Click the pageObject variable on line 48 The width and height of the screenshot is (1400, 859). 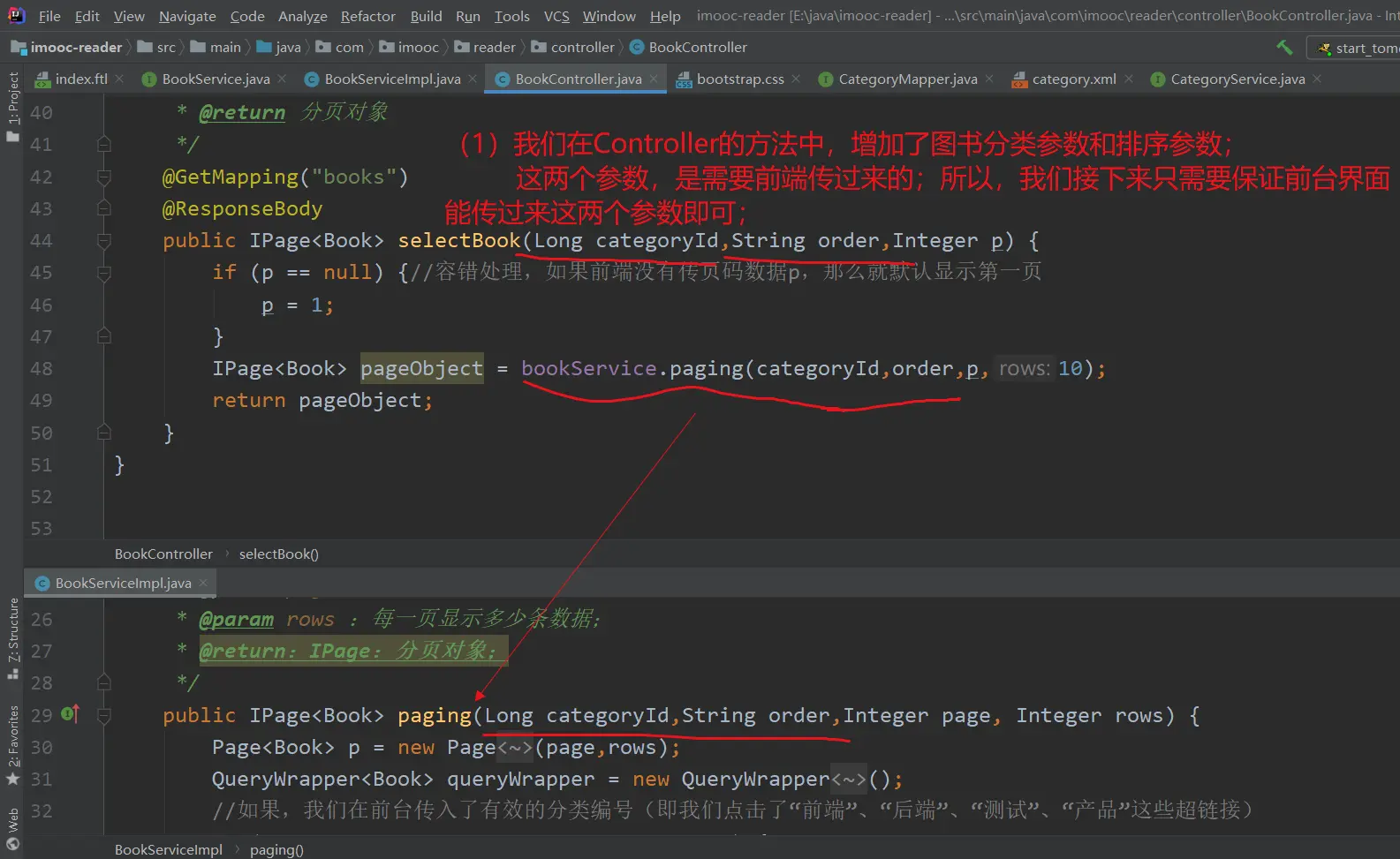click(421, 368)
